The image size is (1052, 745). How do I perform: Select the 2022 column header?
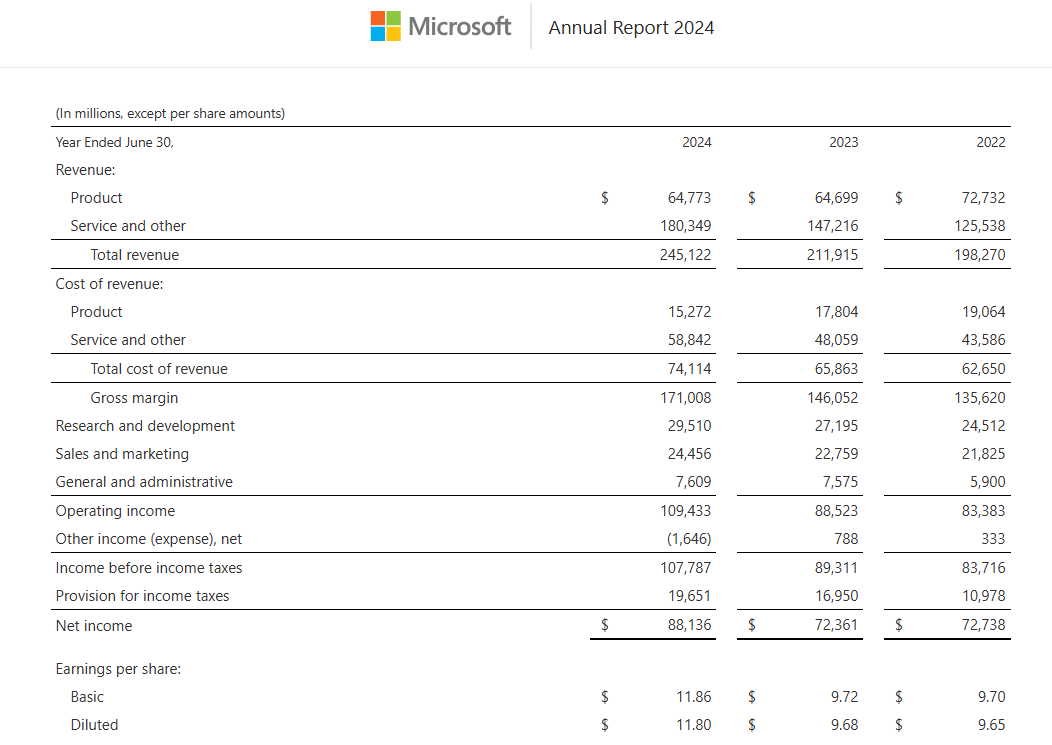(991, 142)
